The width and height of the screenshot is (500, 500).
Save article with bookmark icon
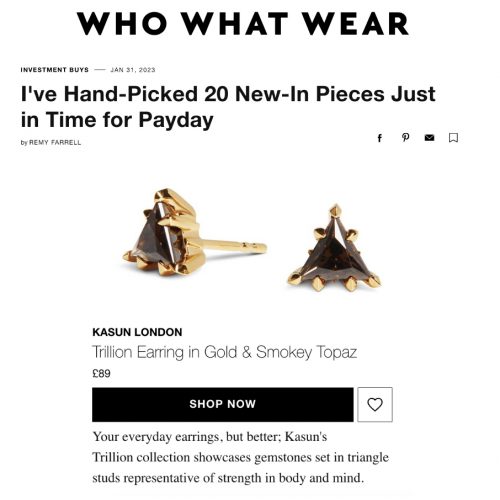pyautogui.click(x=453, y=138)
